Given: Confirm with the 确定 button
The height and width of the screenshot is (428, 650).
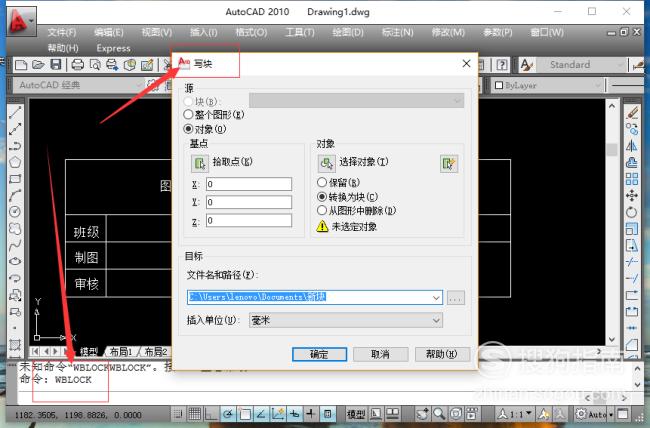Looking at the screenshot, I should click(319, 354).
